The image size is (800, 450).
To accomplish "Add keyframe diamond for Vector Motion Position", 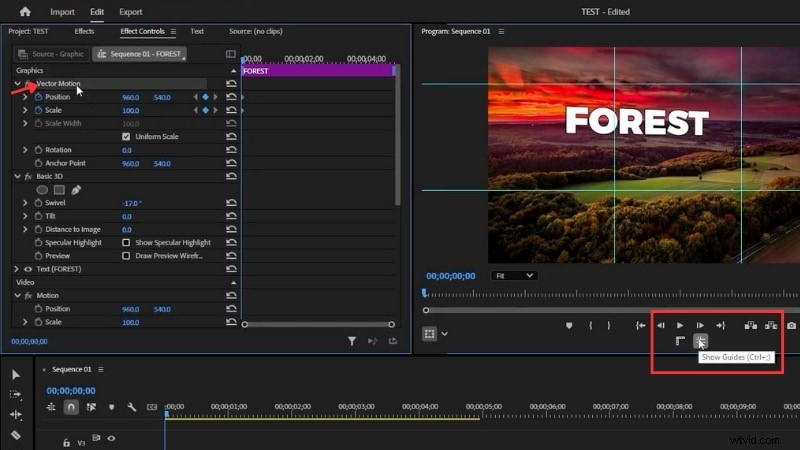I will pyautogui.click(x=205, y=96).
